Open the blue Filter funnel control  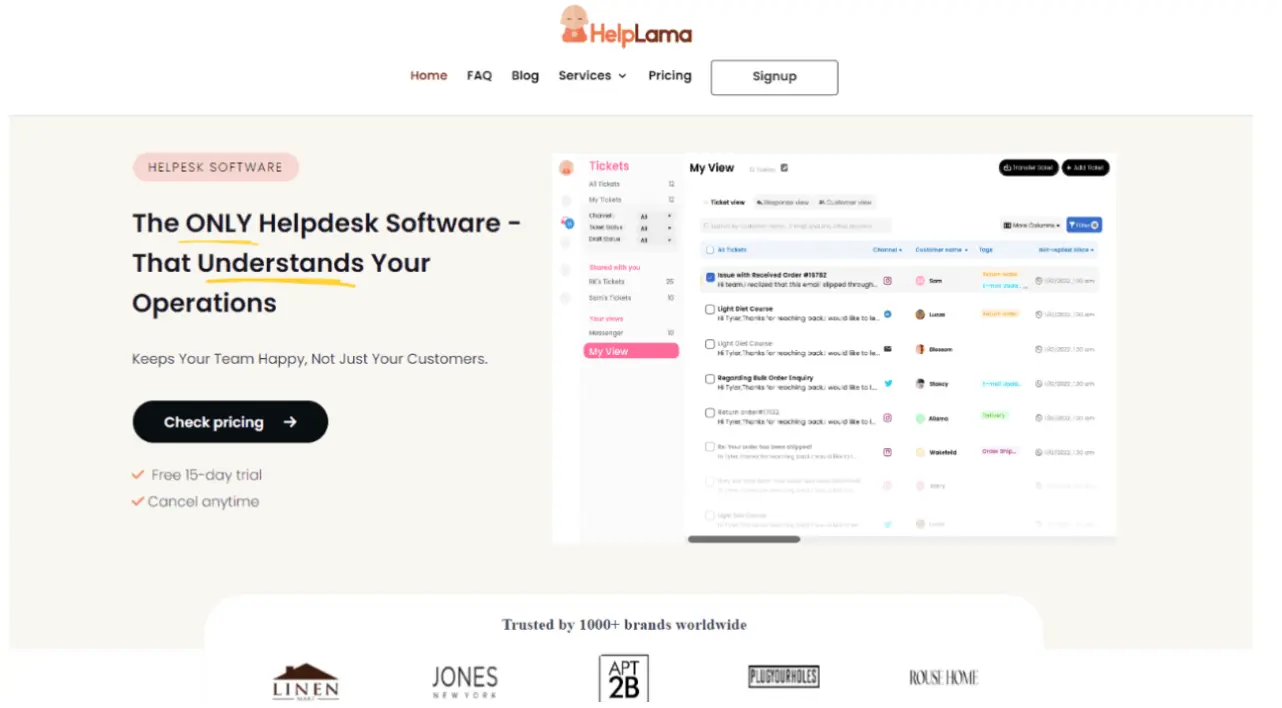pos(1084,225)
